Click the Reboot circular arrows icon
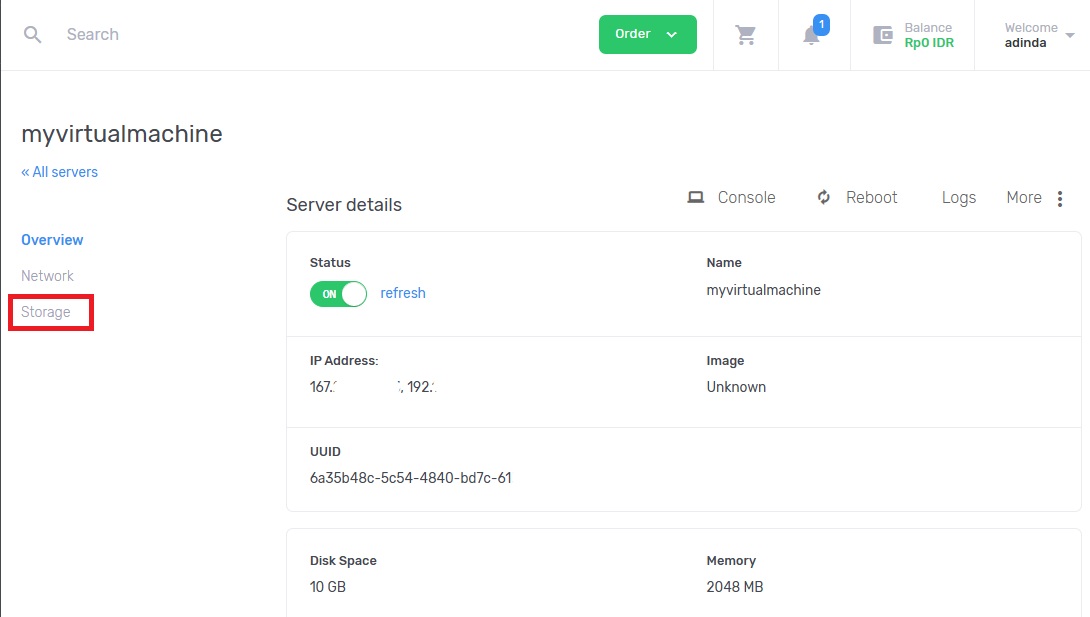 (824, 197)
